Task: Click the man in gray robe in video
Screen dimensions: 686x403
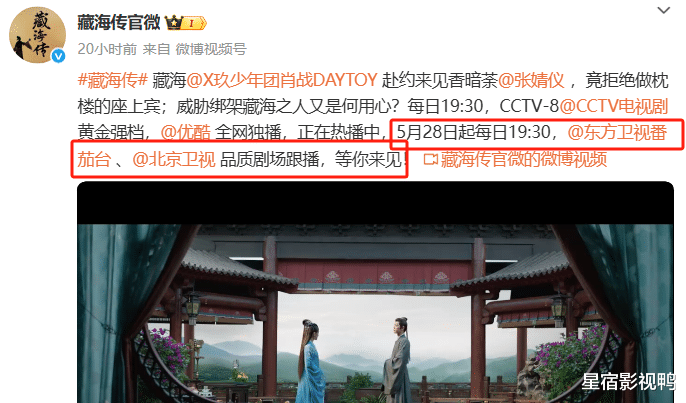Action: pos(397,361)
